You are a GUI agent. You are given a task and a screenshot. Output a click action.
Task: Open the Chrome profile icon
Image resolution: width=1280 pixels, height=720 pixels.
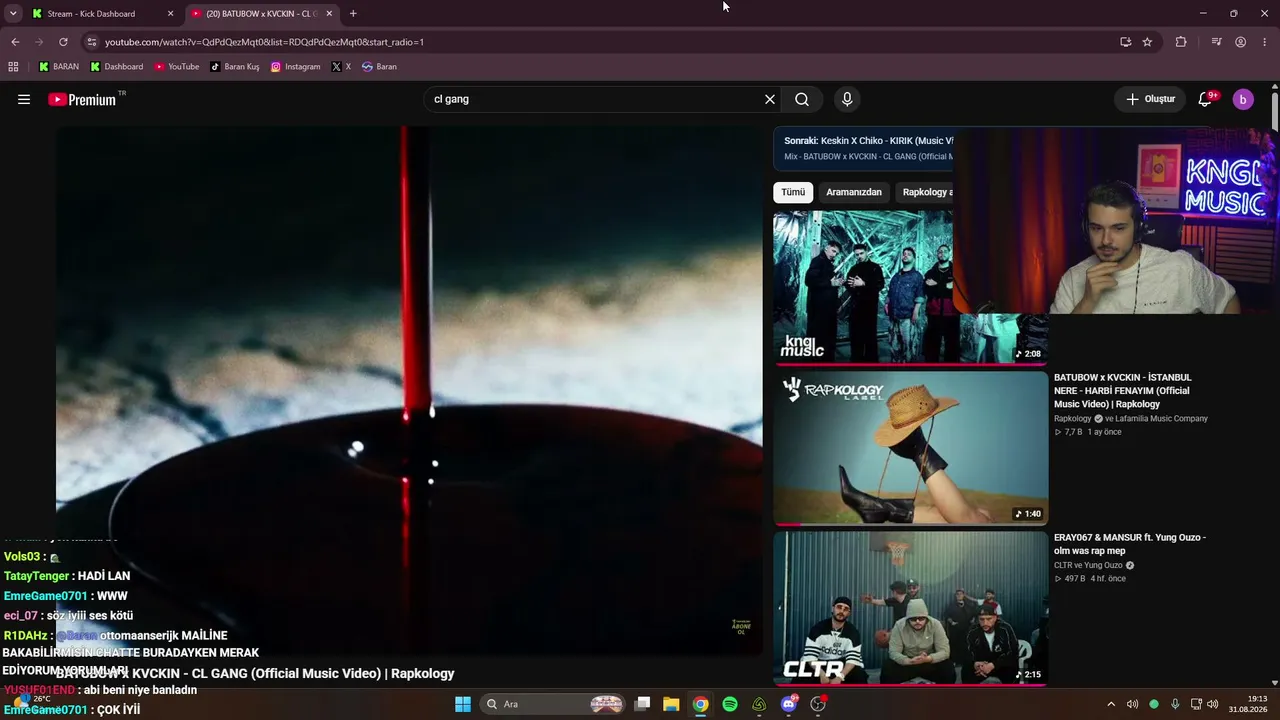pos(1240,42)
